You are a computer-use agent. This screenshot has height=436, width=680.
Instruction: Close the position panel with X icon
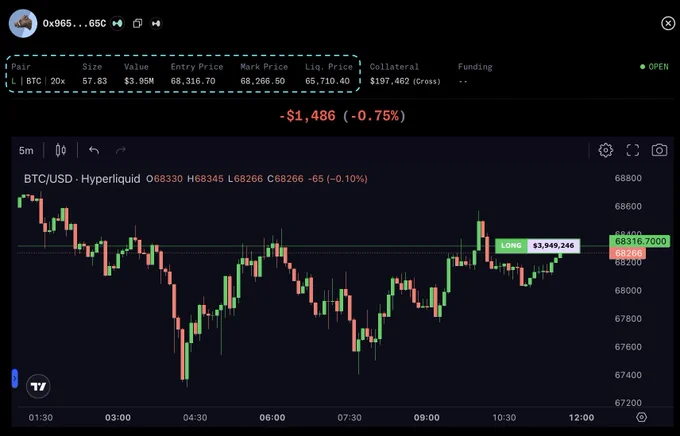pyautogui.click(x=668, y=23)
